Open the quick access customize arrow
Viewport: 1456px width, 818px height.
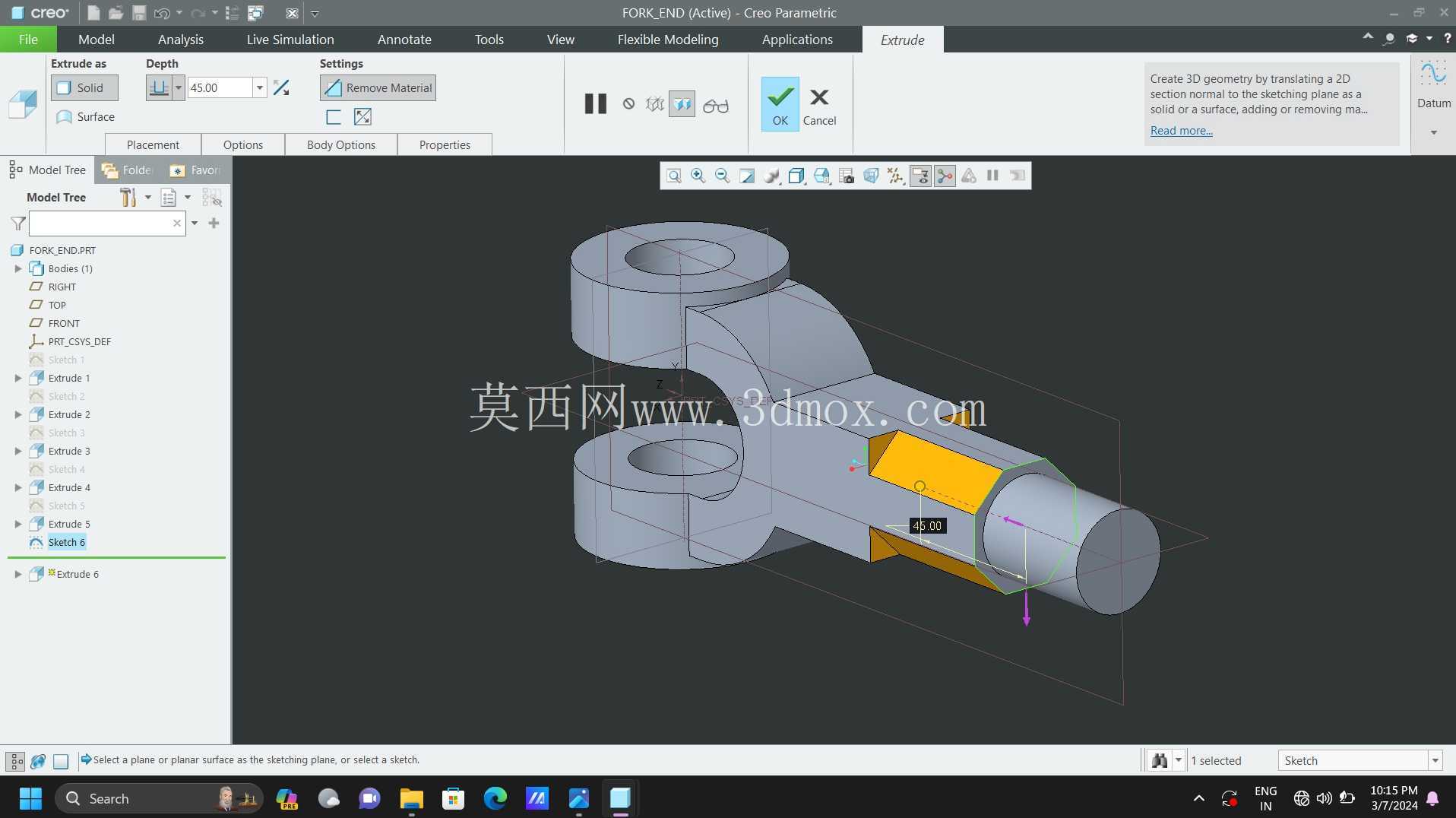[315, 13]
